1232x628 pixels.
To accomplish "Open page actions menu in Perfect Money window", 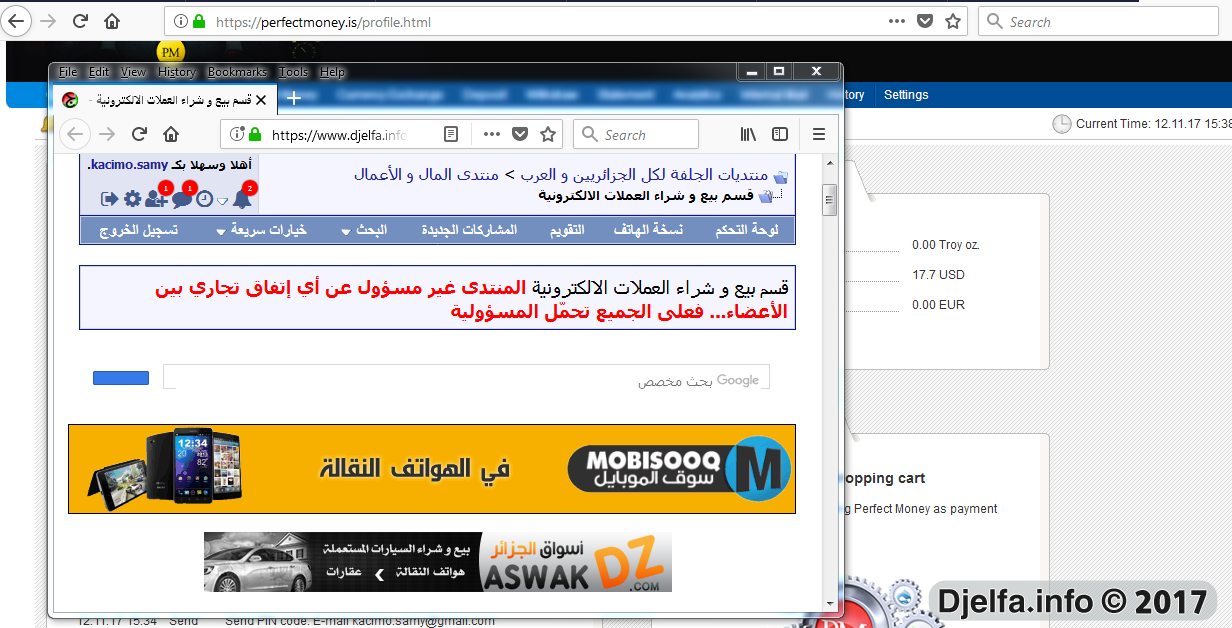I will coord(897,21).
